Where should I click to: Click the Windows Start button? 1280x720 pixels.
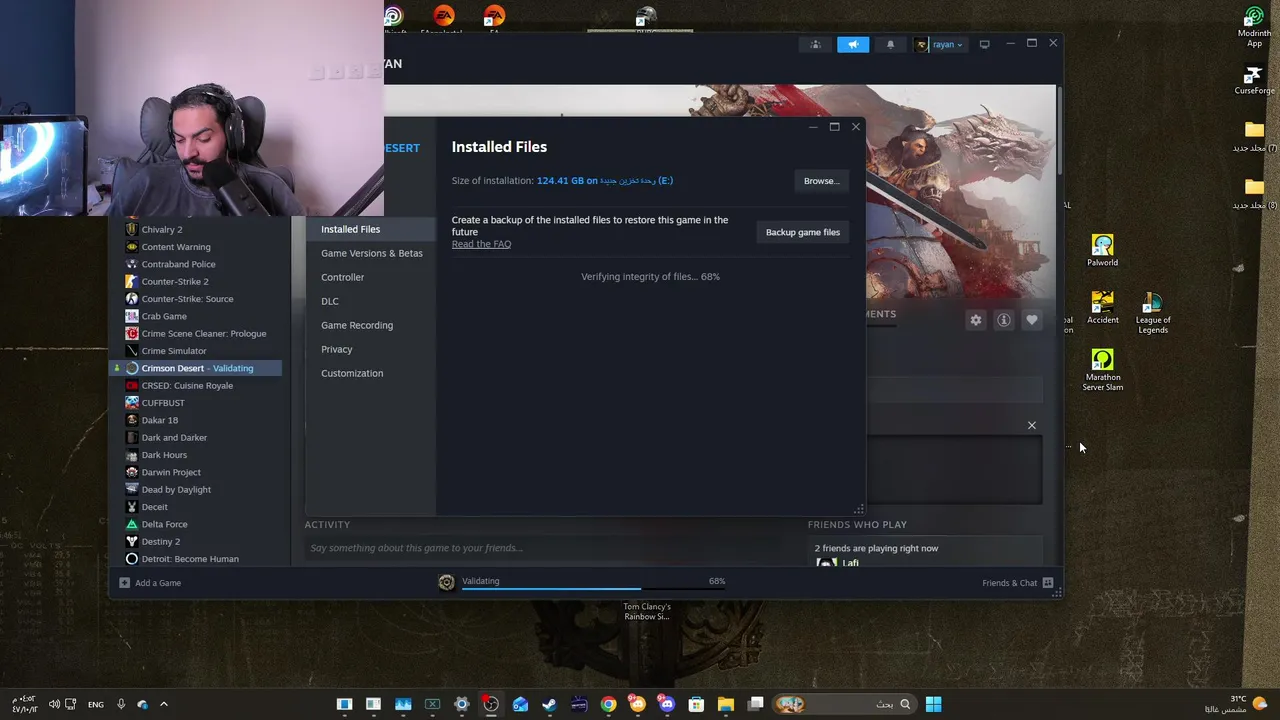point(933,704)
